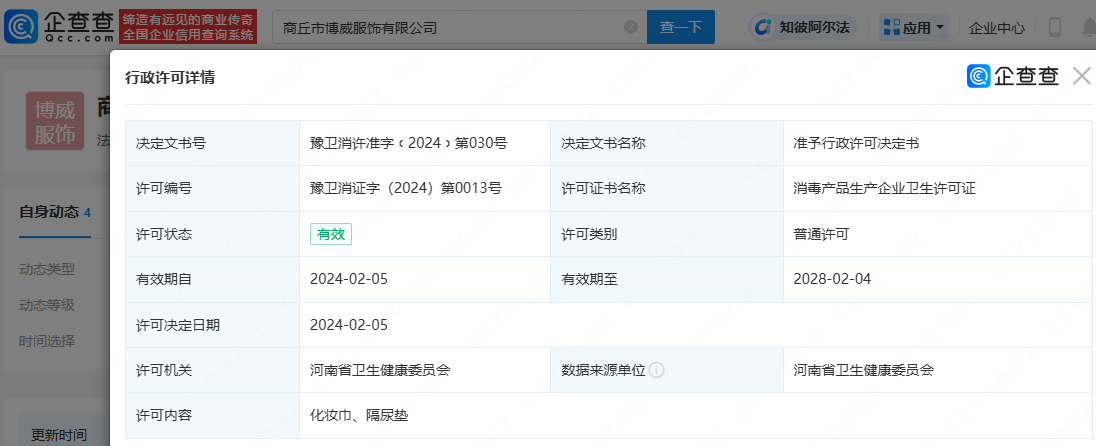This screenshot has height=446, width=1096.
Task: Click the 时间选择 filter label
Action: tap(47, 341)
